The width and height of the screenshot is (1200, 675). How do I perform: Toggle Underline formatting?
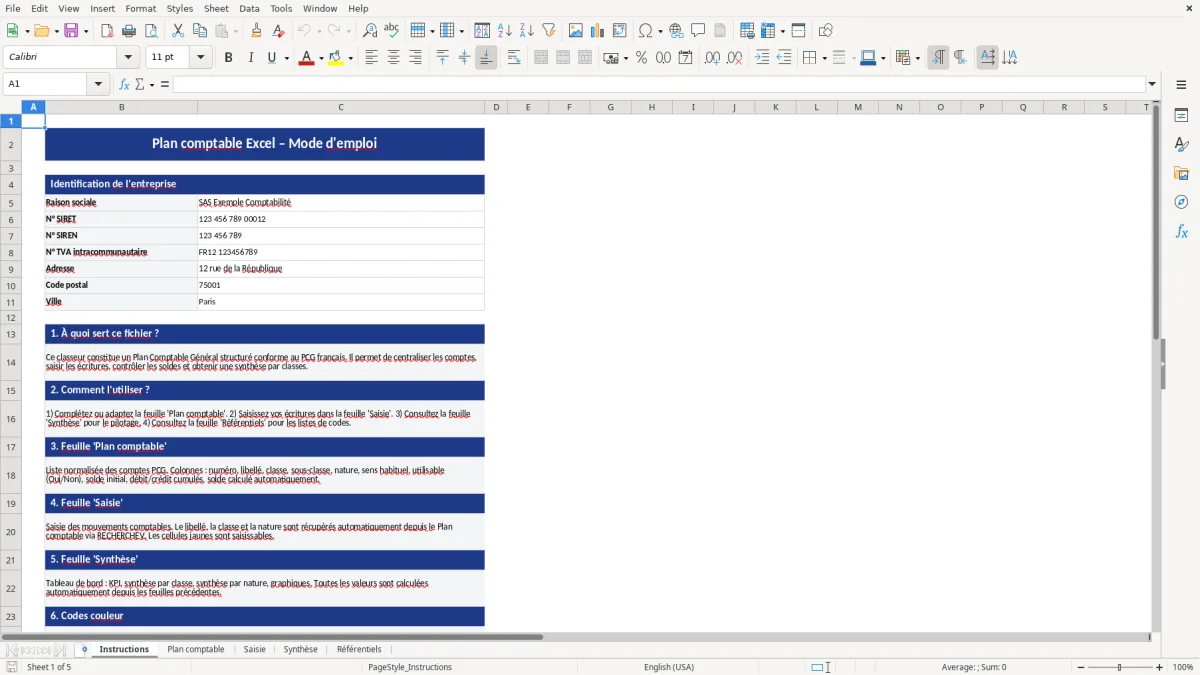click(x=271, y=58)
